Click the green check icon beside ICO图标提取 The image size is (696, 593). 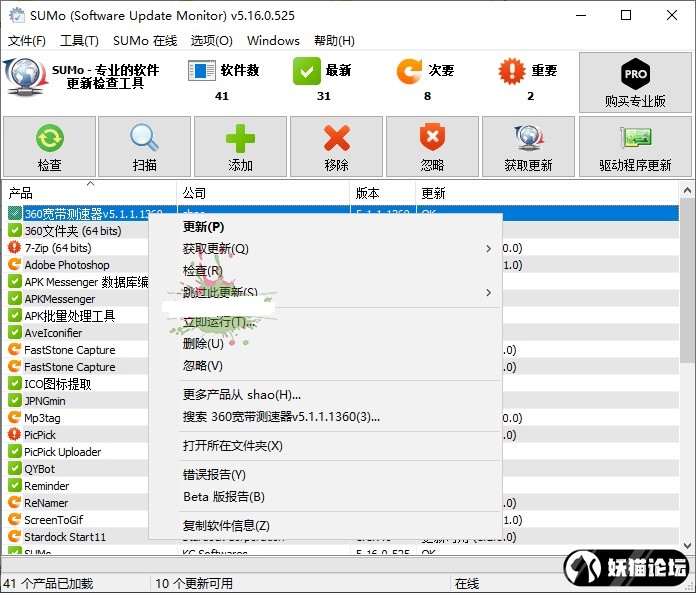(15, 383)
